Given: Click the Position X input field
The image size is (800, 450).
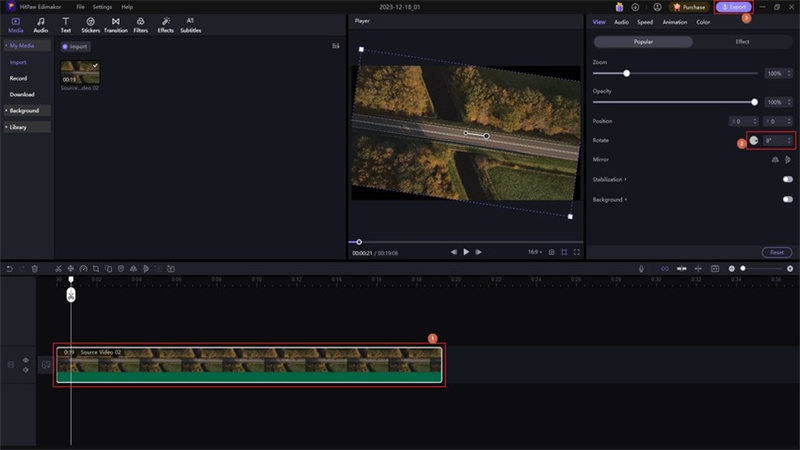Looking at the screenshot, I should tap(743, 121).
